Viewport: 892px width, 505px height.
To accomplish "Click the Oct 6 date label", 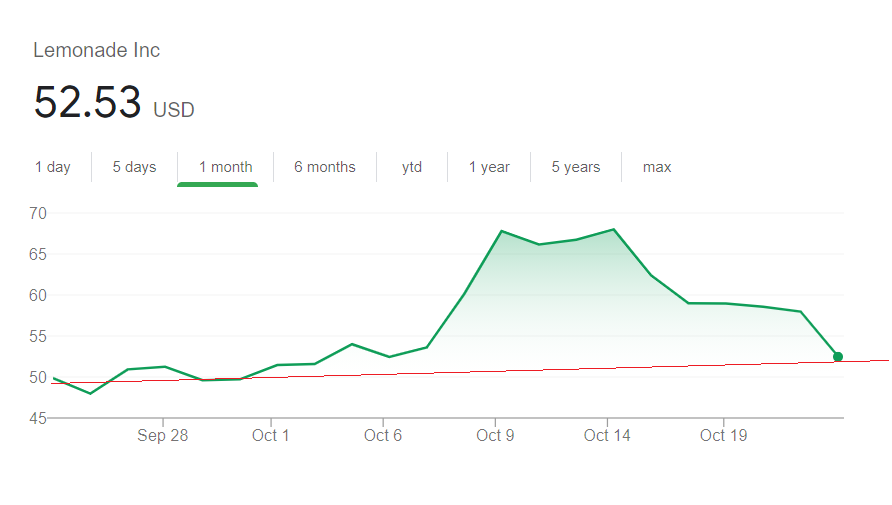I will pyautogui.click(x=383, y=436).
